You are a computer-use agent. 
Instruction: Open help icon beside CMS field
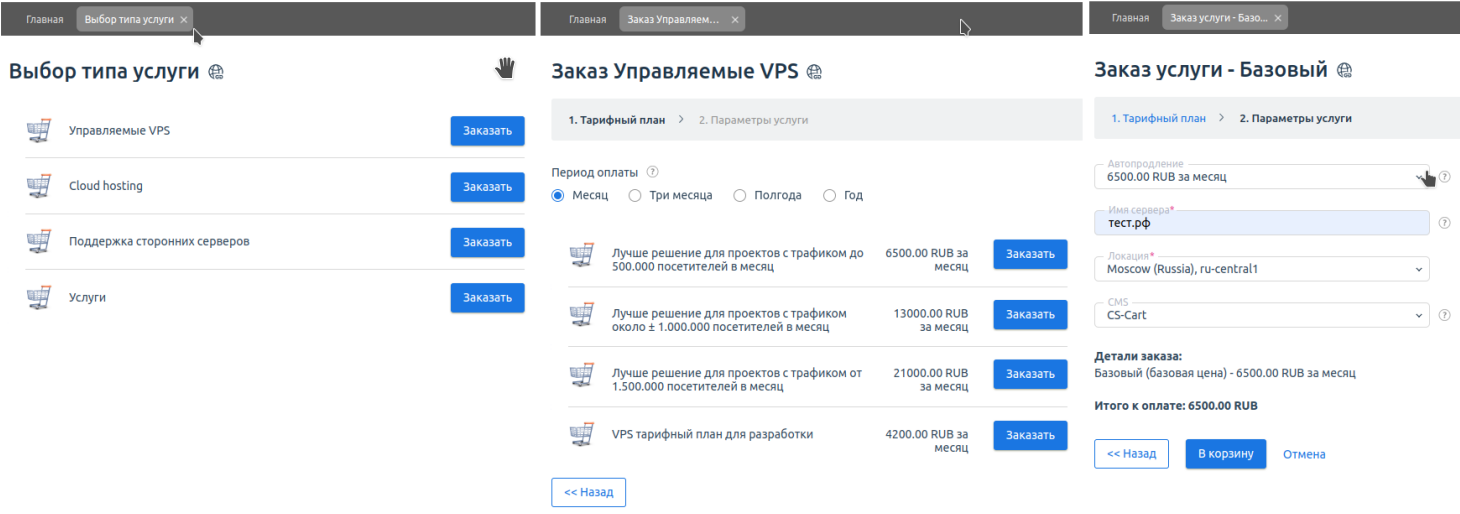(1444, 315)
